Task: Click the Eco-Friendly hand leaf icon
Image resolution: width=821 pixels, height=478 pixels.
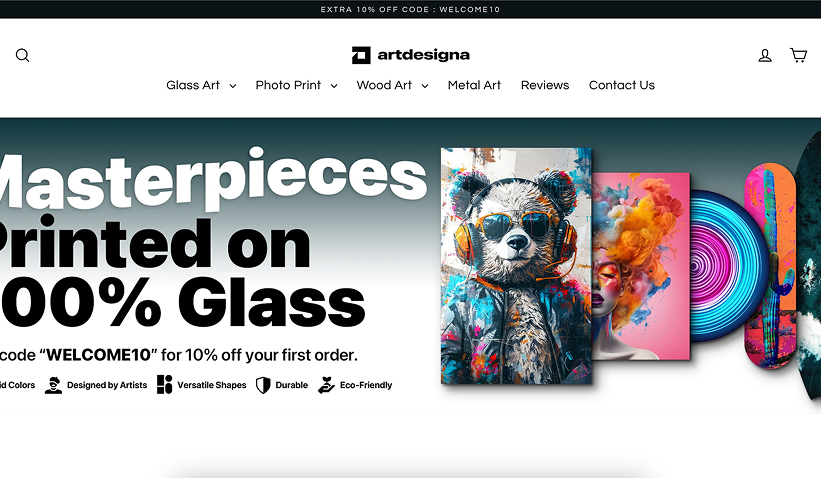Action: 326,385
